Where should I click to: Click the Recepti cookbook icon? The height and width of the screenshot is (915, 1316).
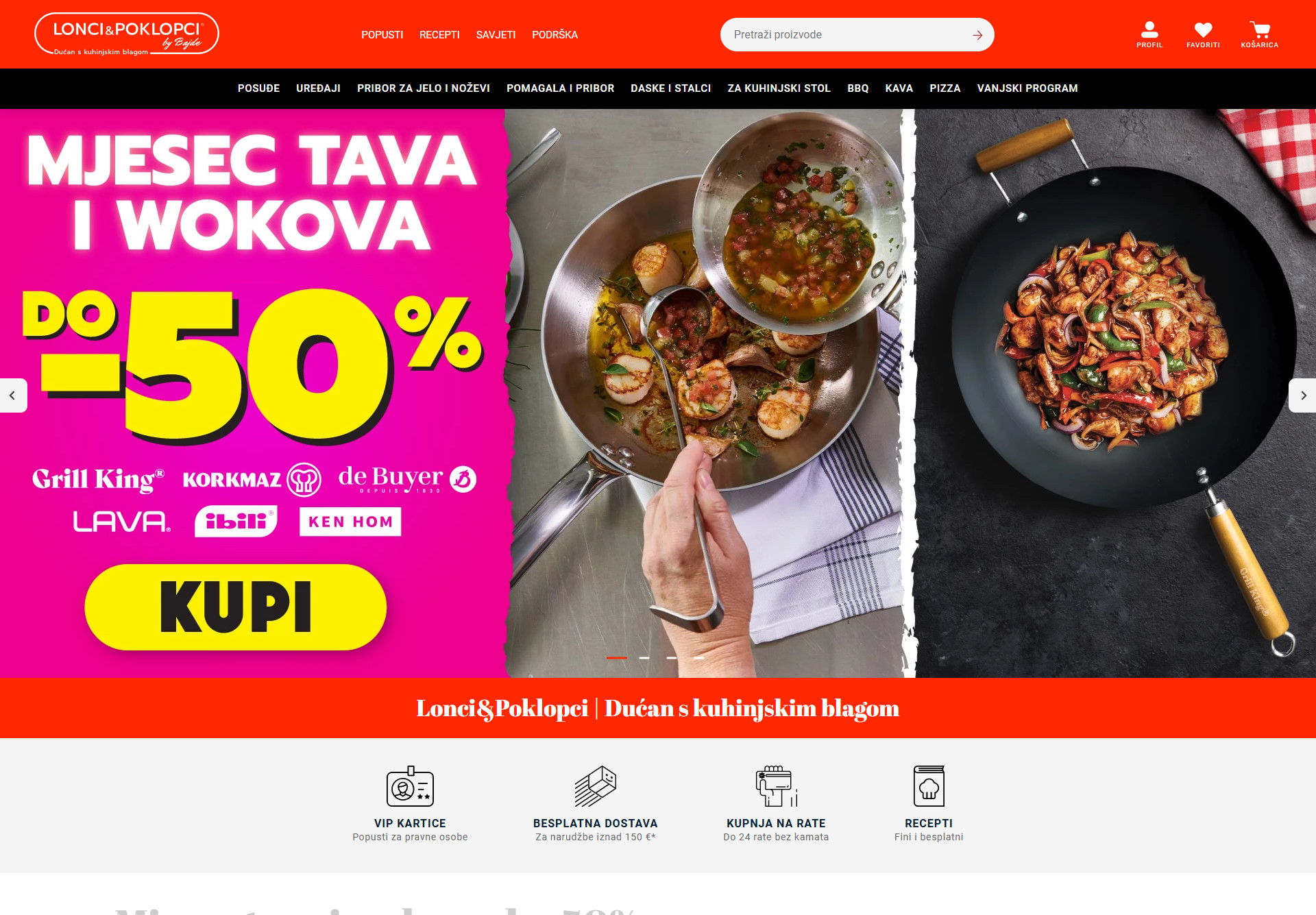pos(929,786)
